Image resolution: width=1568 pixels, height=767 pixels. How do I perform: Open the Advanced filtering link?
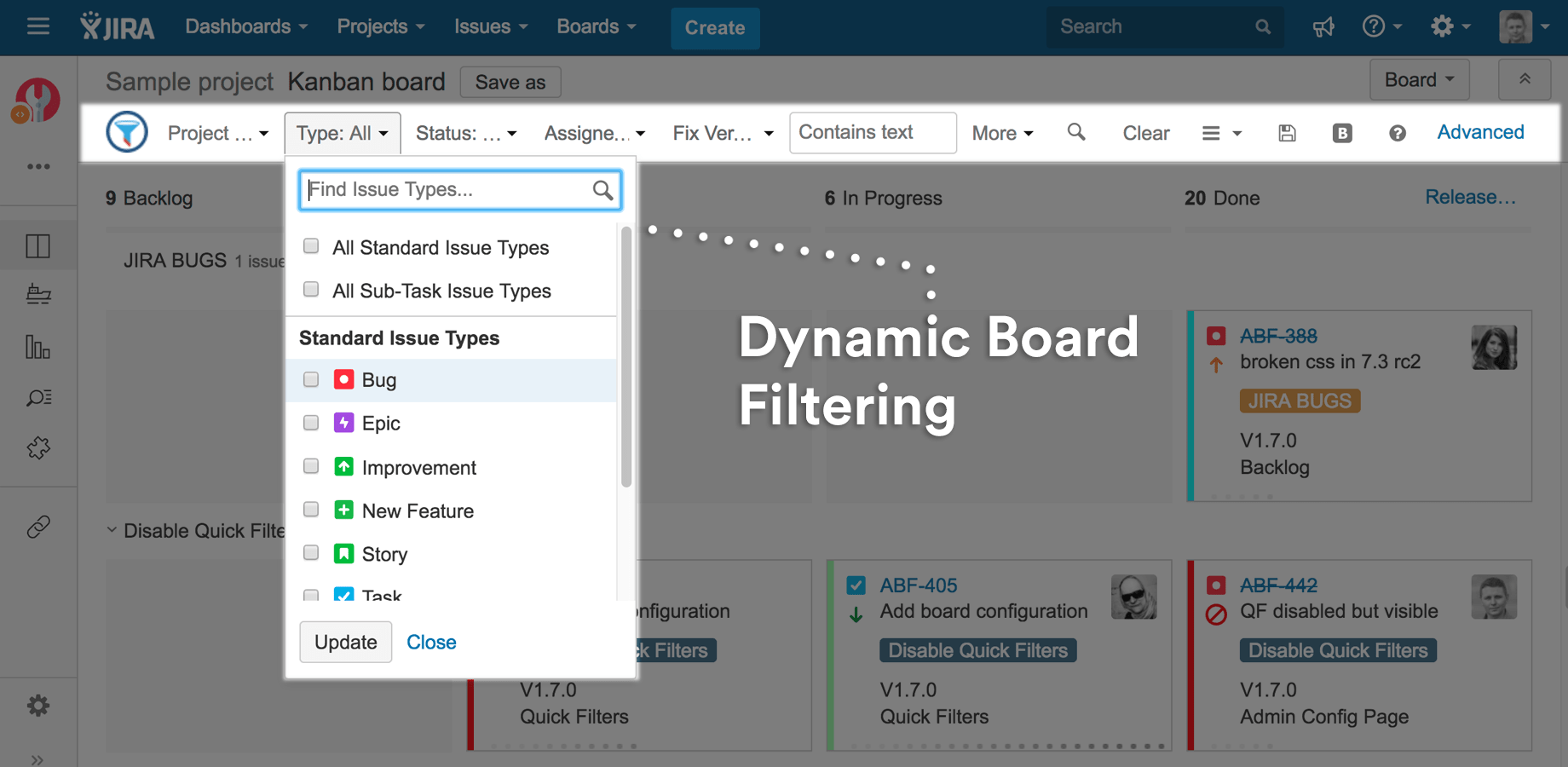click(x=1480, y=132)
